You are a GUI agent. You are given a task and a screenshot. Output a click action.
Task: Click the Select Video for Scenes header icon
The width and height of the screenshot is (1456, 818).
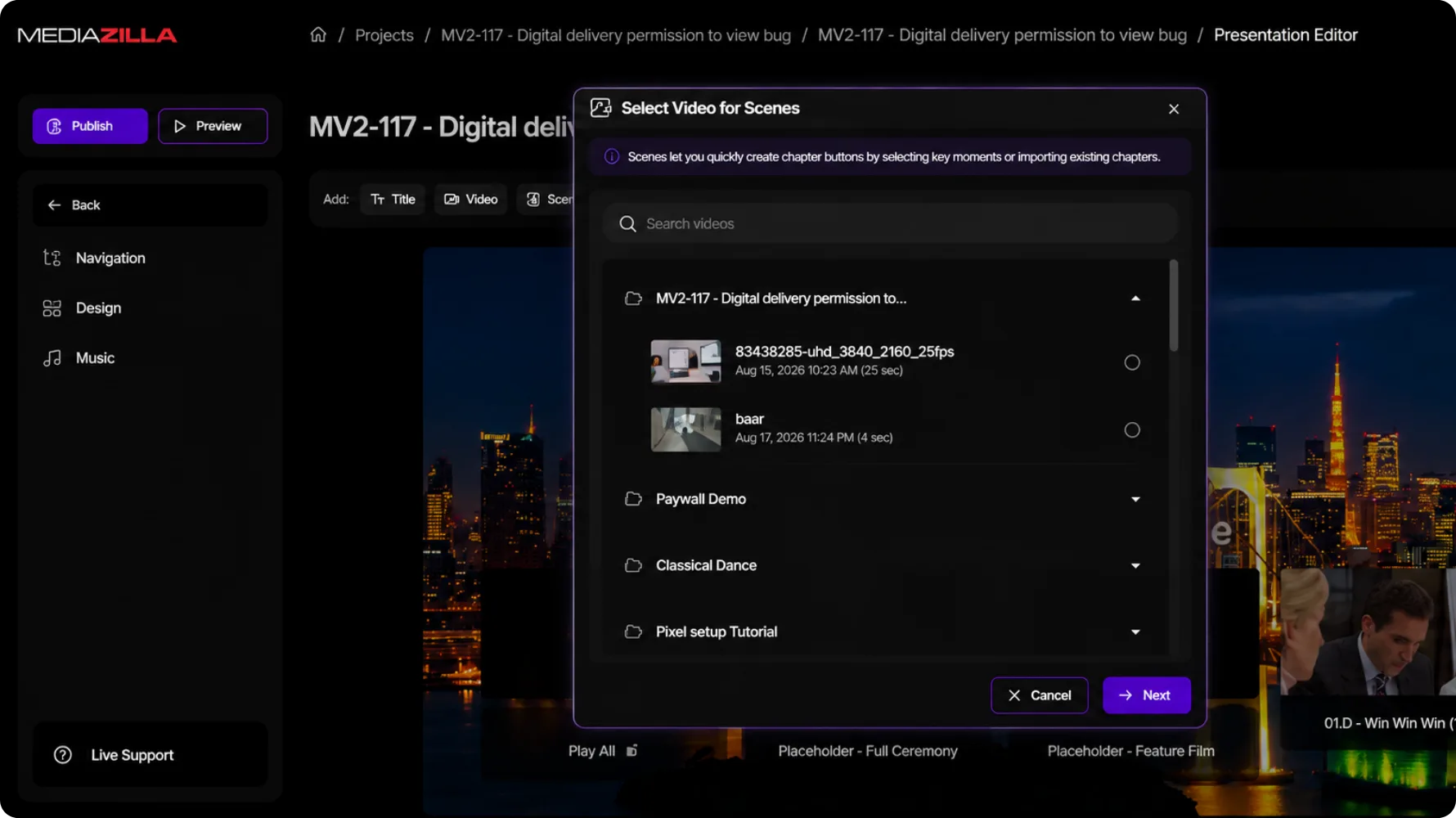[601, 108]
